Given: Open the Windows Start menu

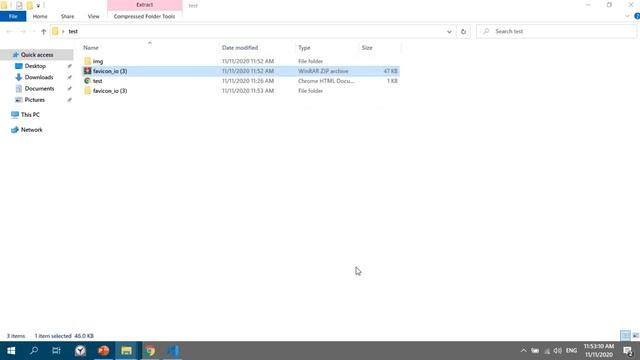Looking at the screenshot, I should click(11, 351).
